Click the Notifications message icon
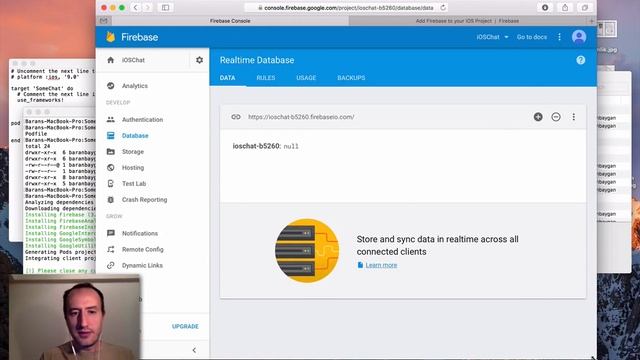Viewport: 640px width, 360px height. coord(111,233)
